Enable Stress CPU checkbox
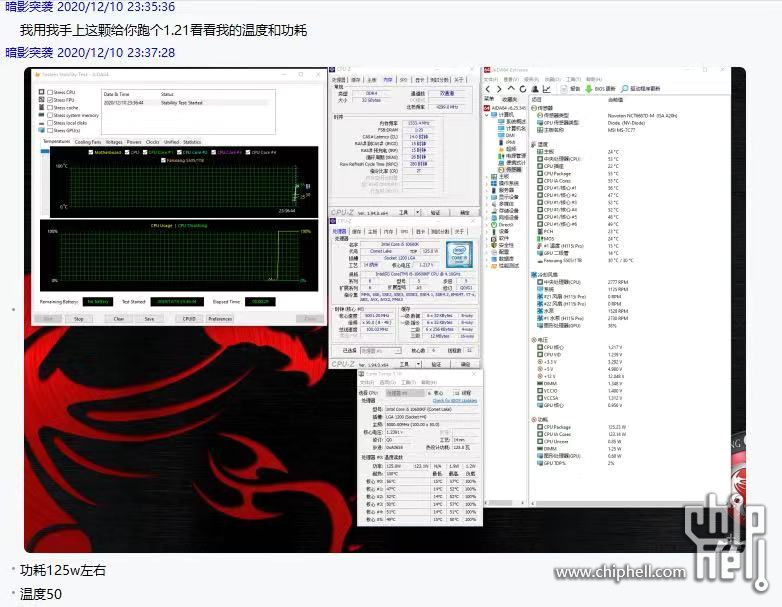782x607 pixels. tap(50, 92)
